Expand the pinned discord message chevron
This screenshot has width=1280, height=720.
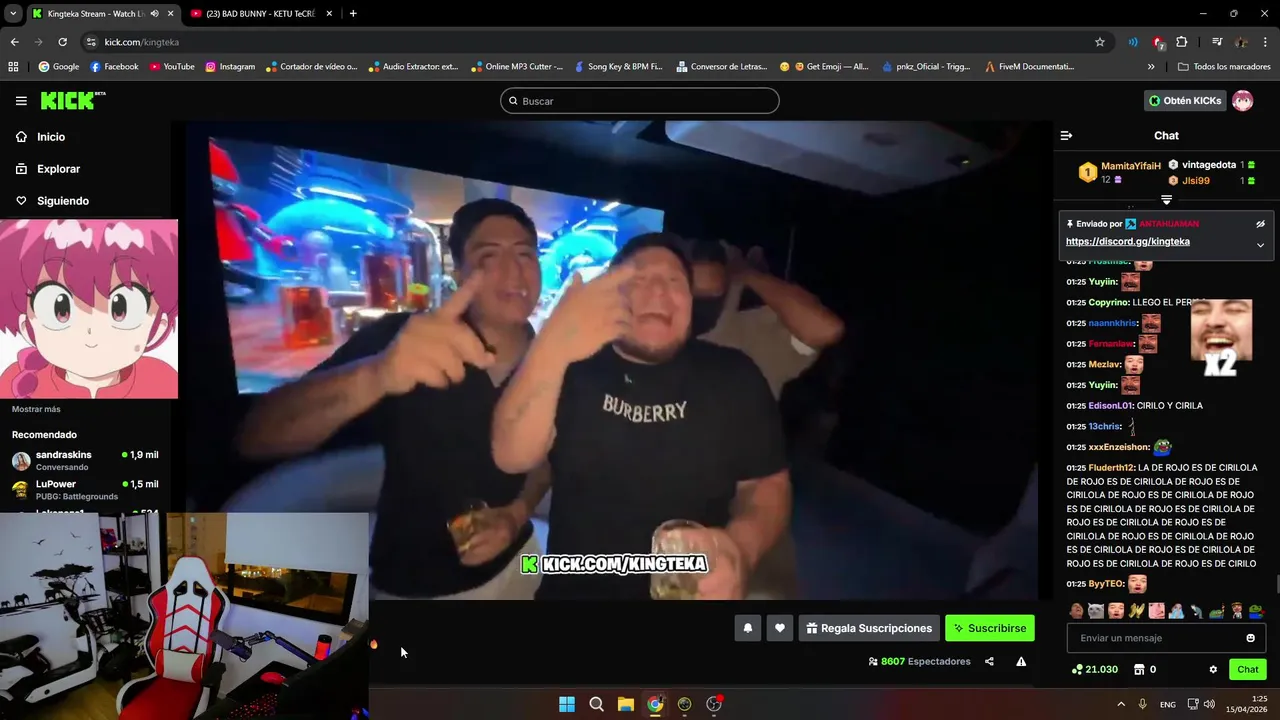click(1260, 245)
